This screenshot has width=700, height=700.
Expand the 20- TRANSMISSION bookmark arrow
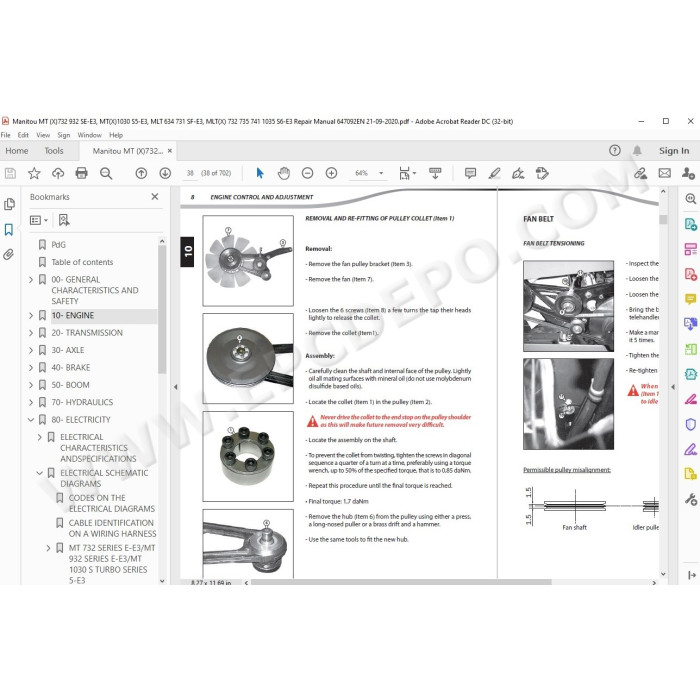(x=31, y=333)
